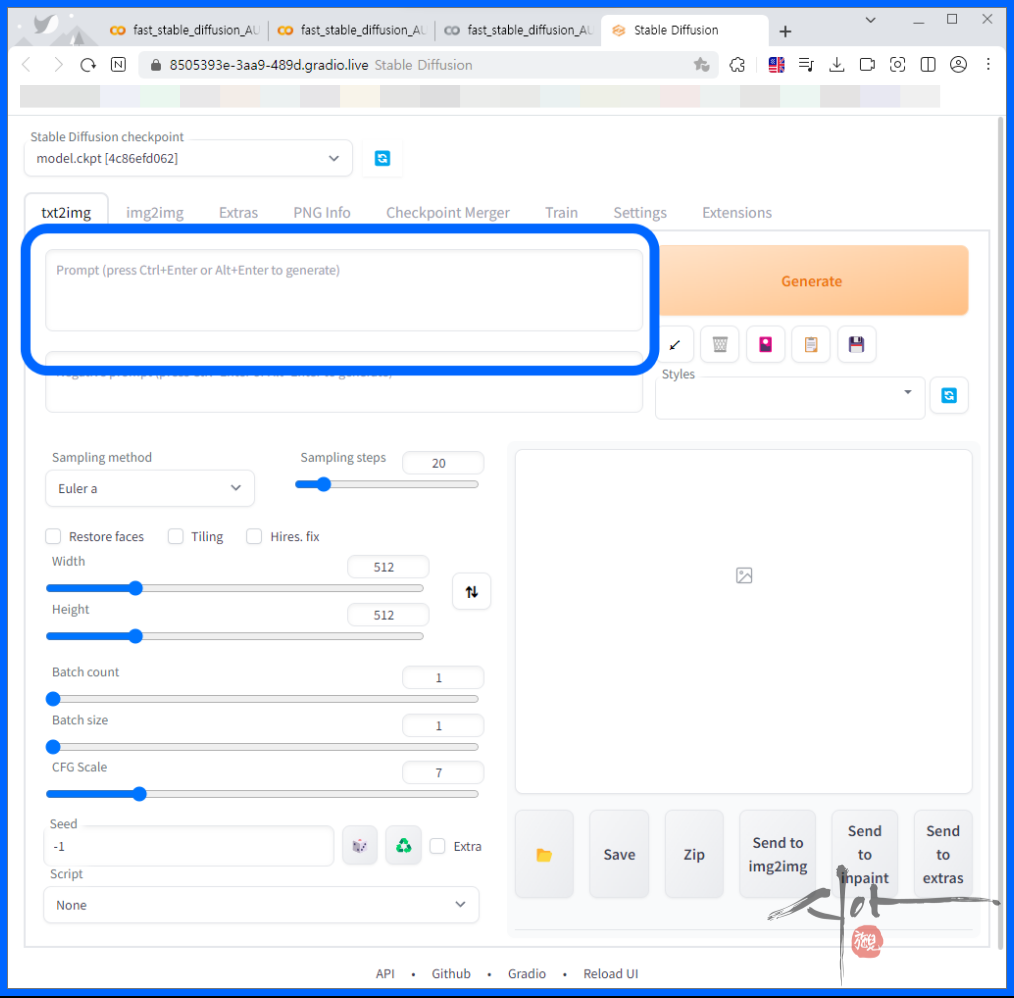The width and height of the screenshot is (1014, 998).
Task: Click into the Prompt text box
Action: pyautogui.click(x=344, y=290)
